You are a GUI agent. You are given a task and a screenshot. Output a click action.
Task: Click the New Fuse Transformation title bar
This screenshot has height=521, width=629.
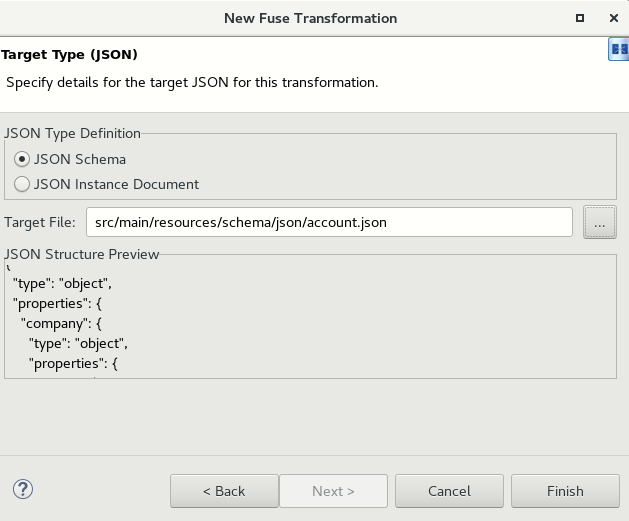pos(310,18)
